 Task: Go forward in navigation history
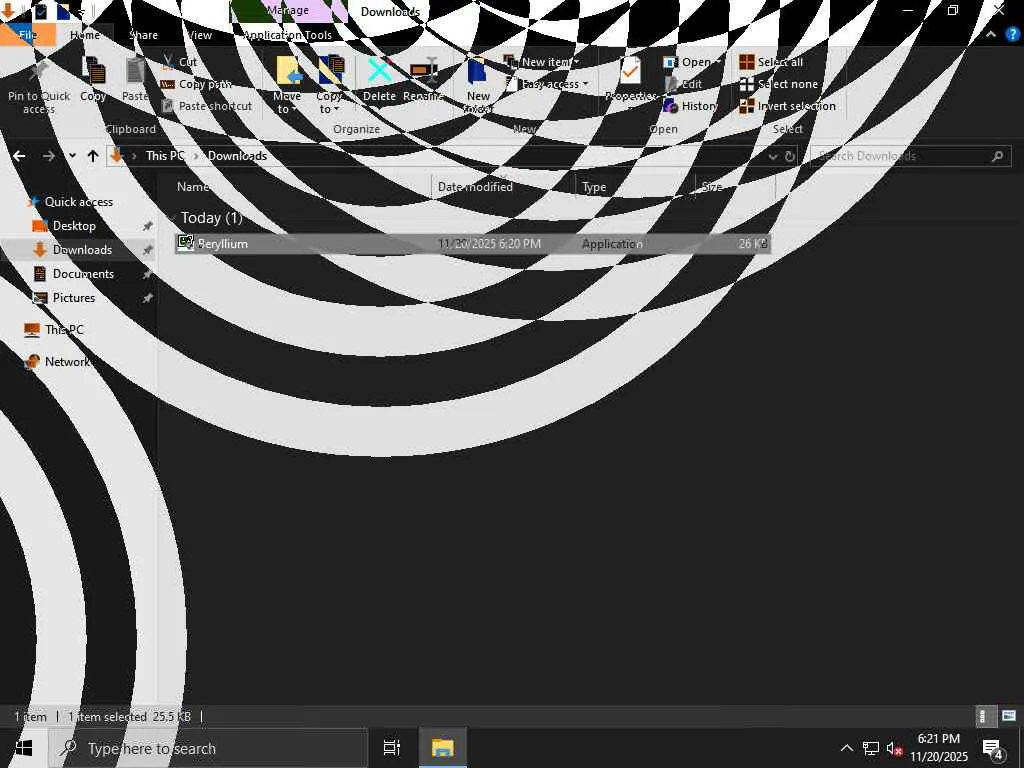point(48,155)
